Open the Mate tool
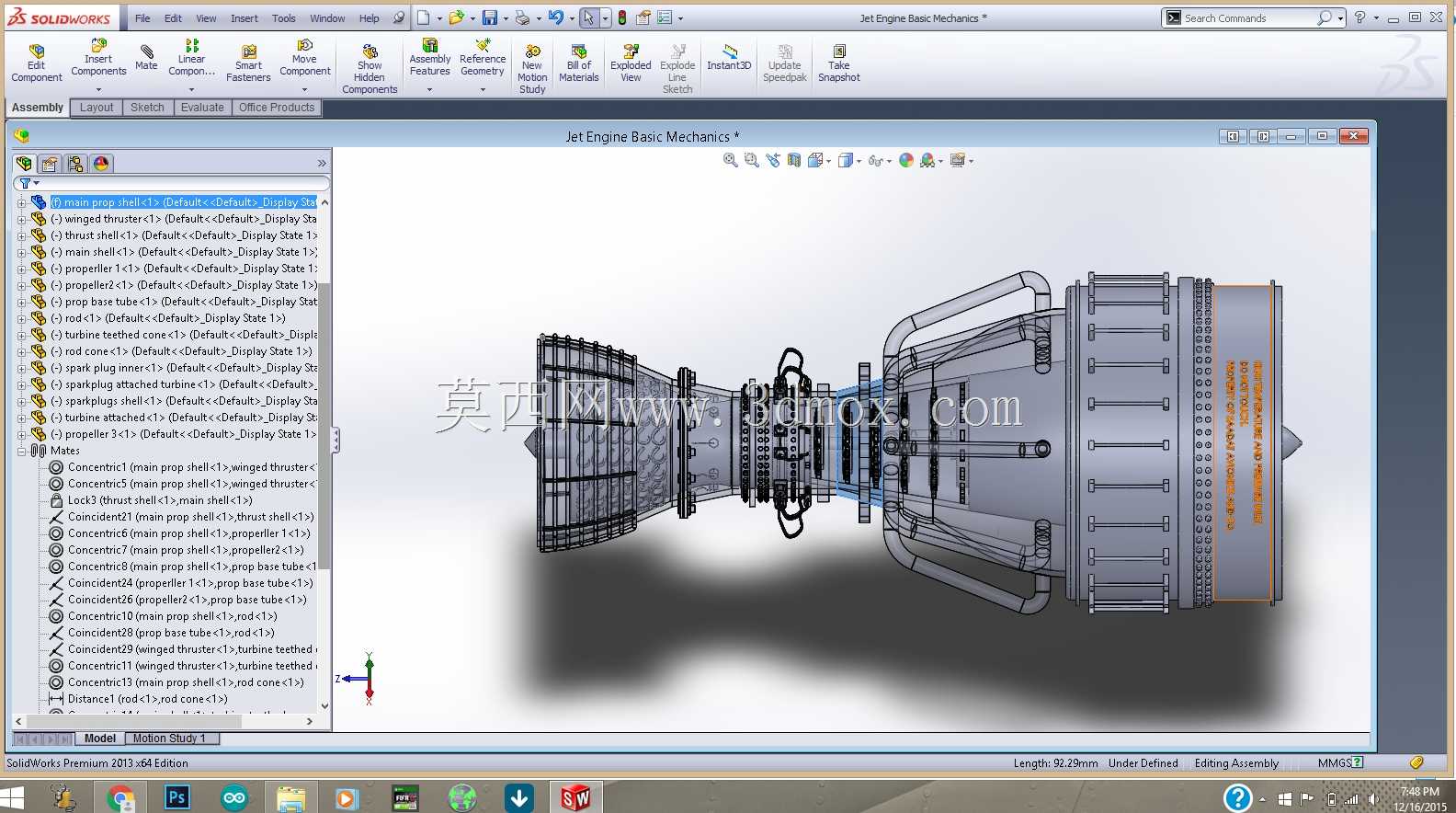This screenshot has height=813, width=1456. coord(146,57)
